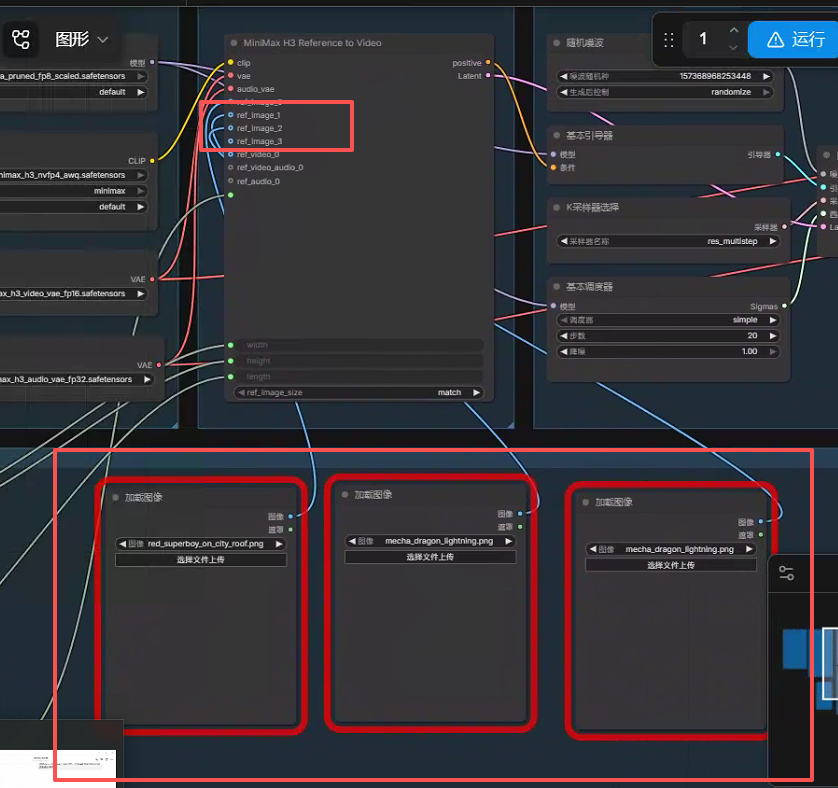Grab the dotted drag handle beside batch count
Viewport: 838px width, 788px height.
tap(669, 40)
